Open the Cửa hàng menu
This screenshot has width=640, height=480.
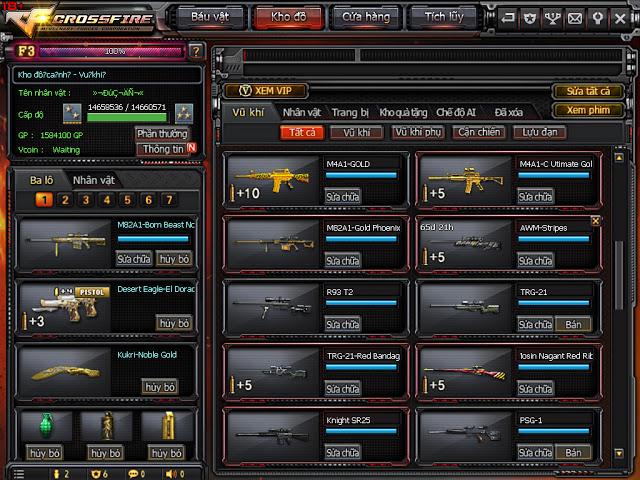pos(366,17)
